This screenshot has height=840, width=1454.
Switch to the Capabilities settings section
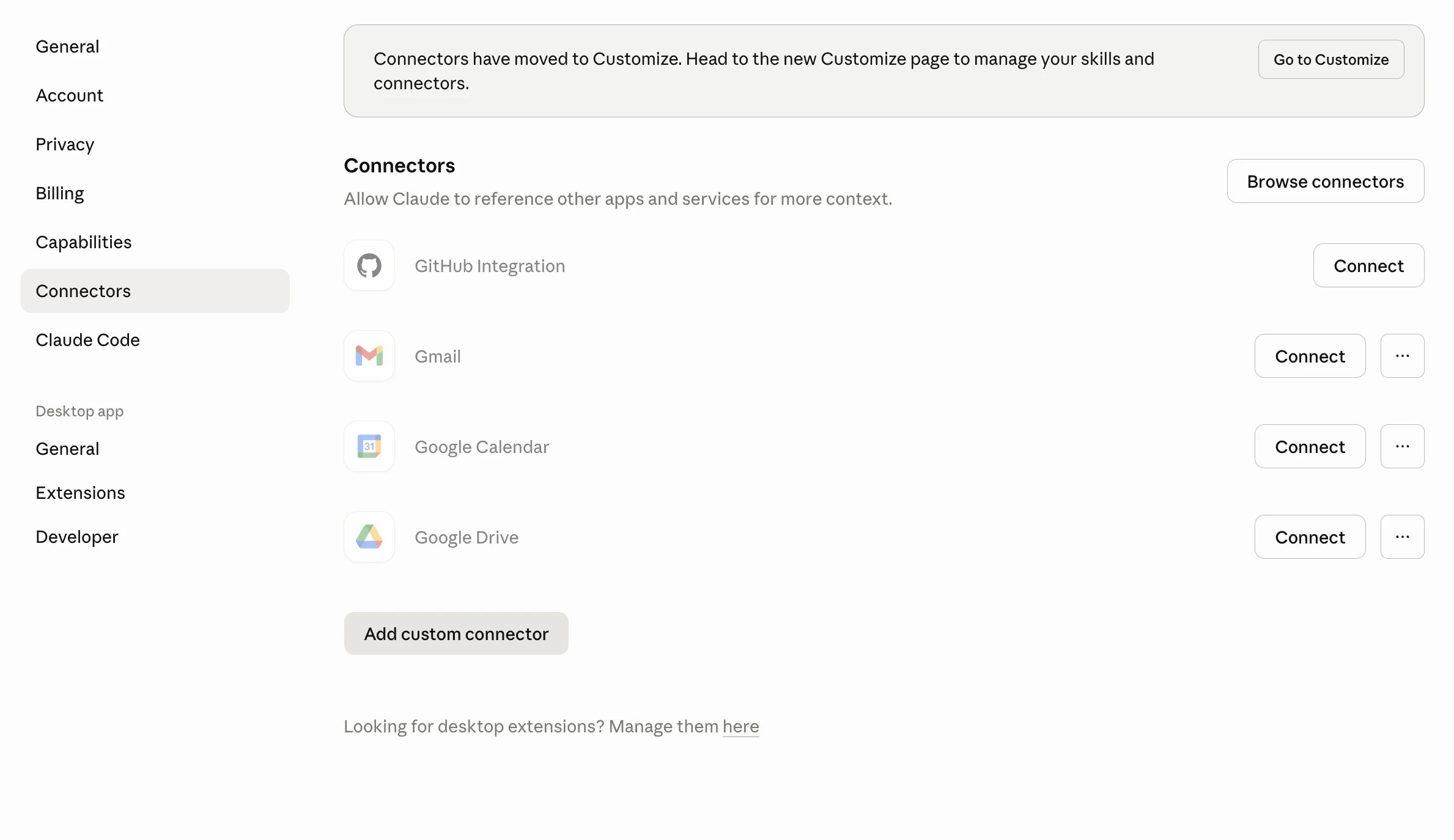tap(84, 241)
